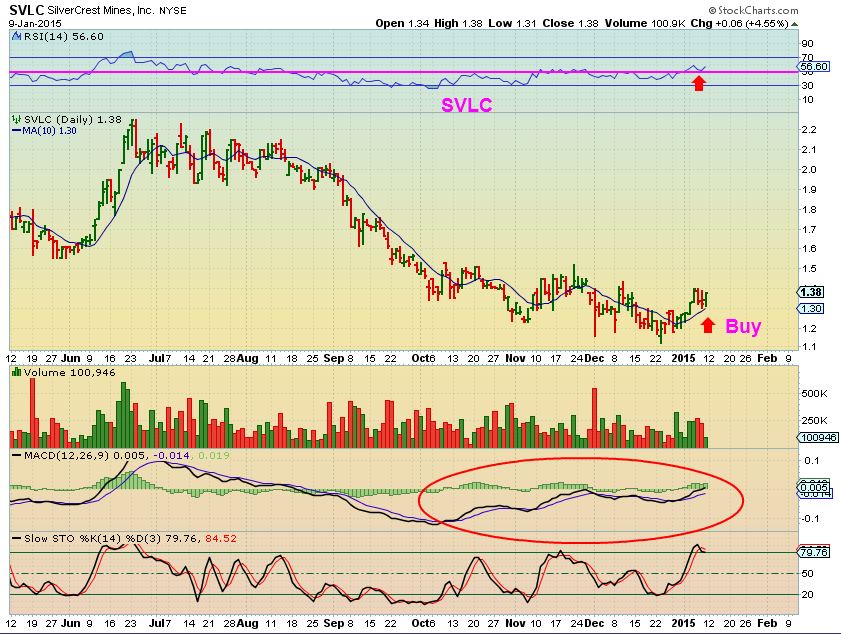841x634 pixels.
Task: Click the Open 1.34 value
Action: point(402,23)
